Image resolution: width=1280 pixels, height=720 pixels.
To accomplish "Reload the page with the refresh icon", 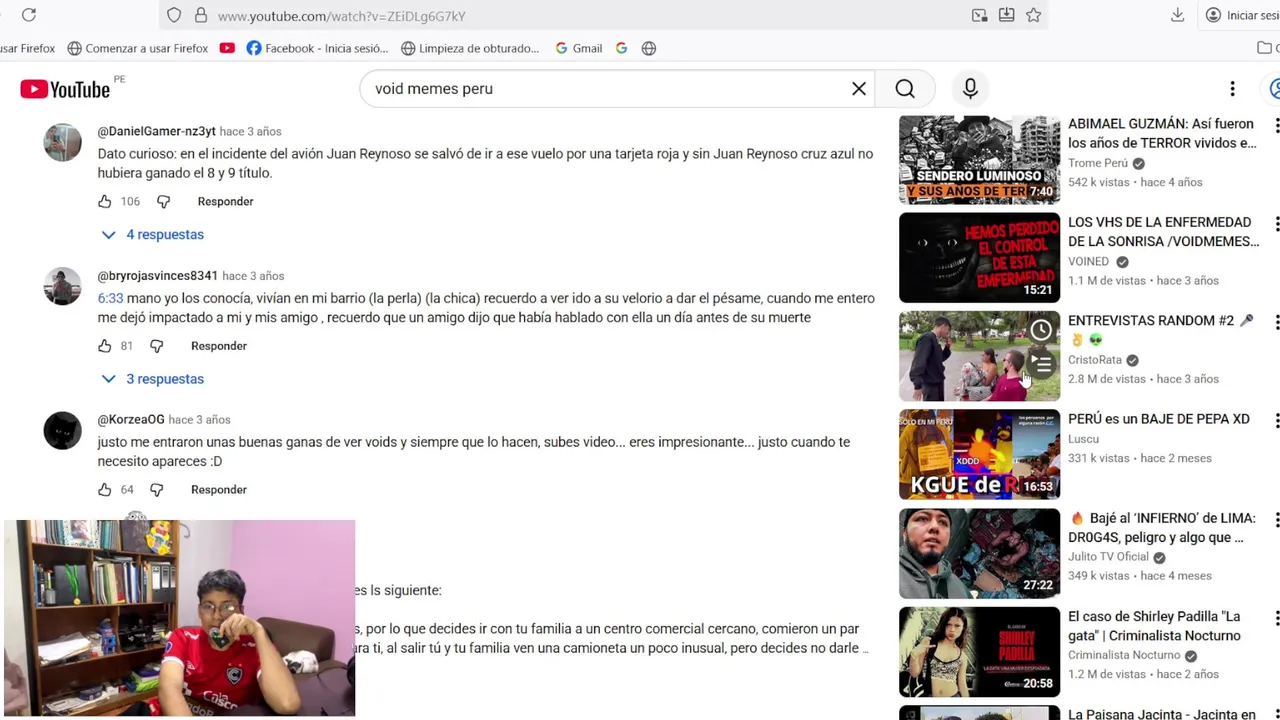I will pos(29,15).
